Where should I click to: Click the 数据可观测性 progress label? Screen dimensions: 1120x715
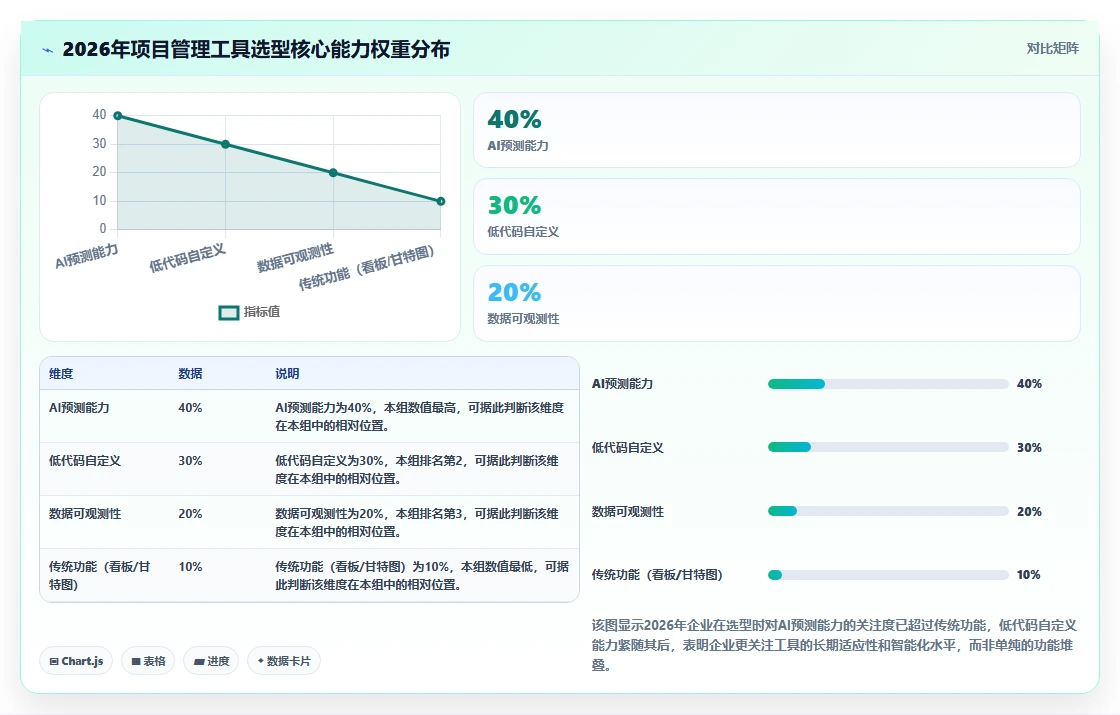point(627,511)
